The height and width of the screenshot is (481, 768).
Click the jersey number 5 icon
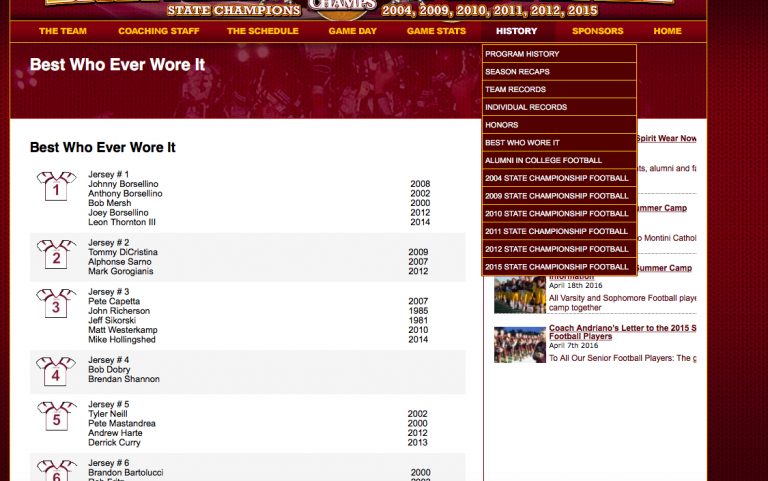[56, 417]
